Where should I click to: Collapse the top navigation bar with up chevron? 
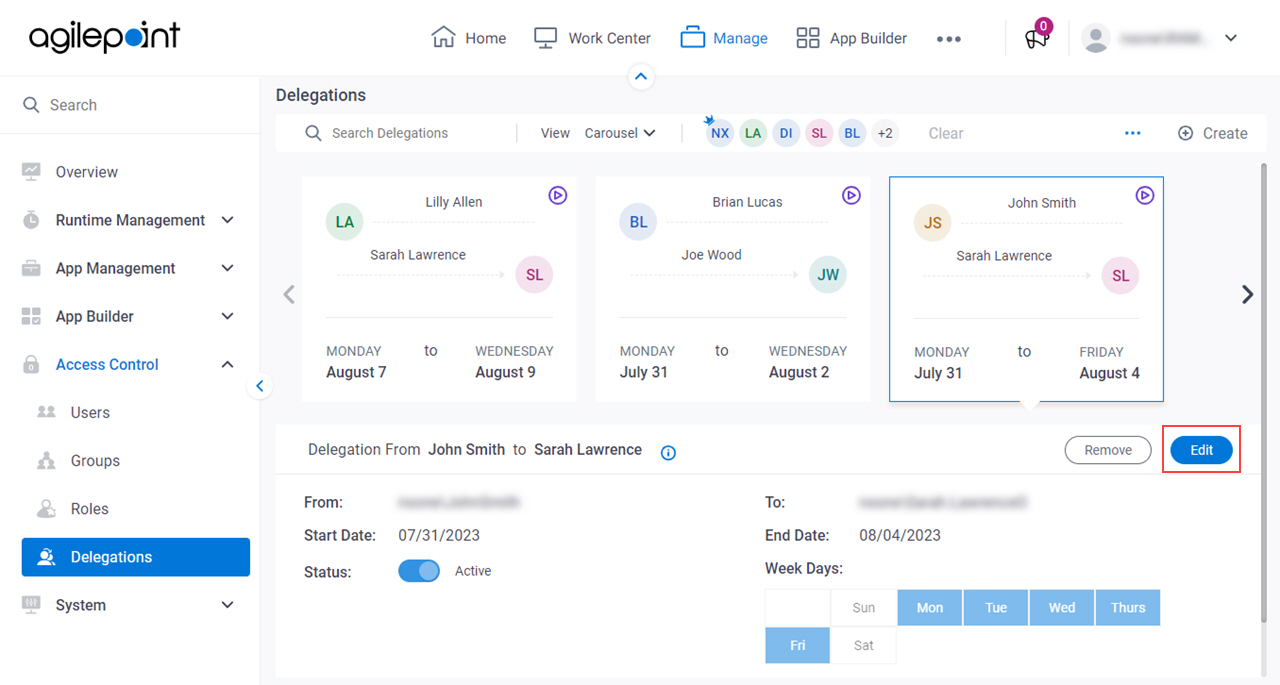[641, 76]
